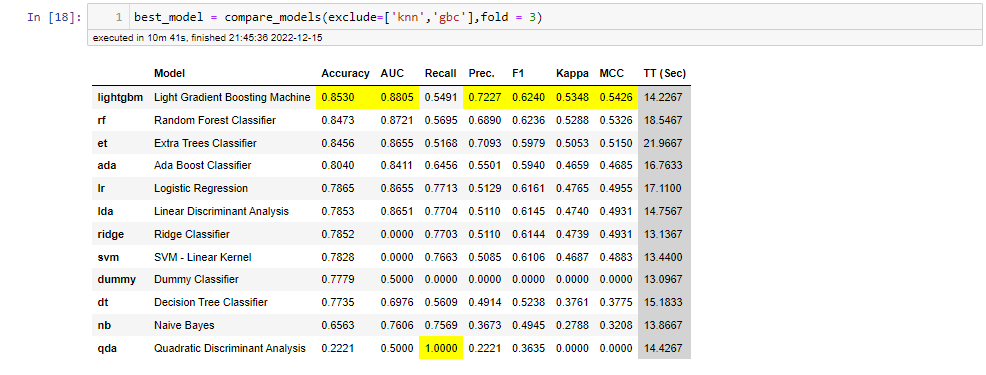Screen dimensions: 986x375
Task: Click the ridge row index
Action: pyautogui.click(x=111, y=234)
